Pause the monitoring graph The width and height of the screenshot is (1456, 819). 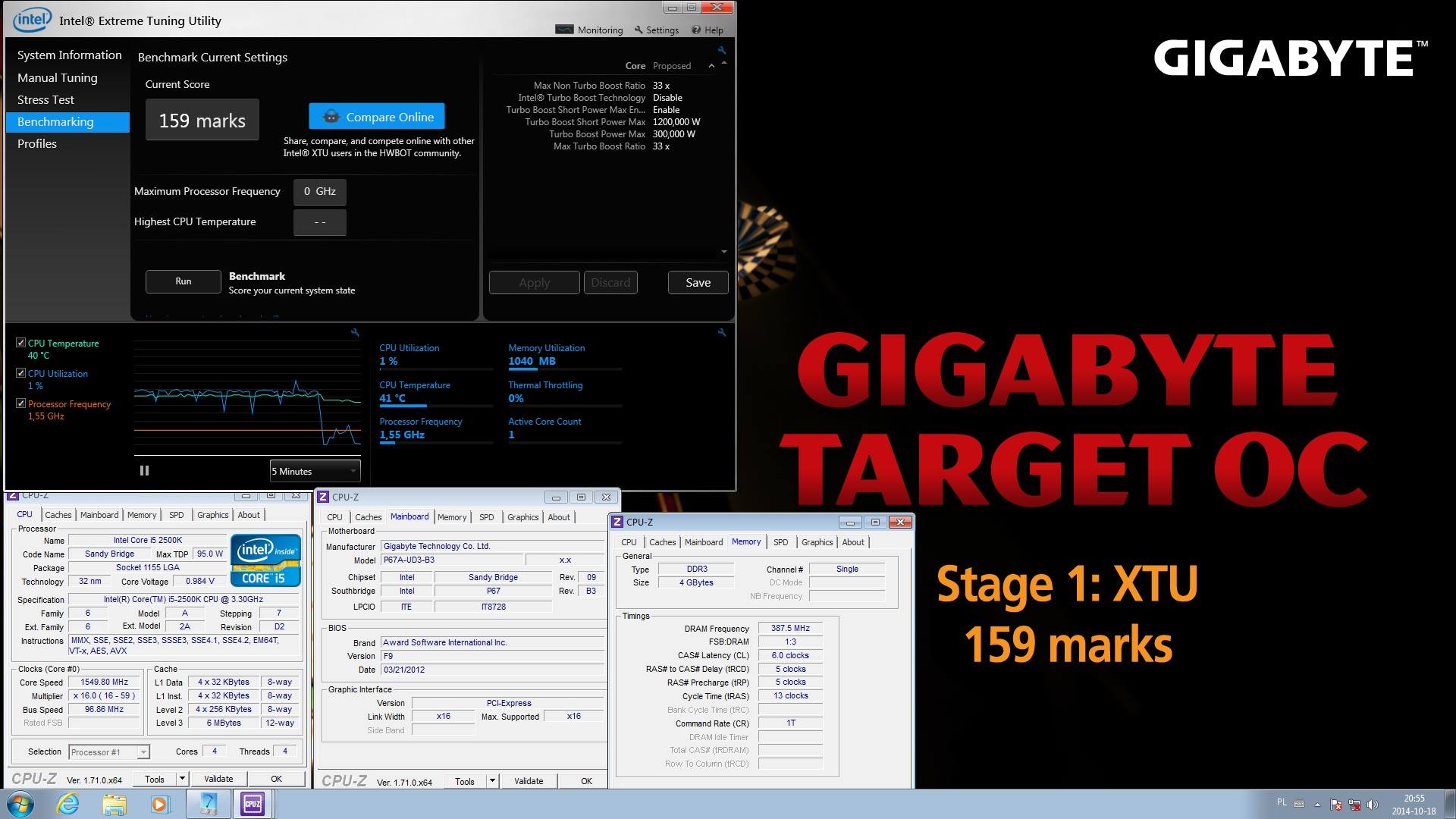(144, 471)
